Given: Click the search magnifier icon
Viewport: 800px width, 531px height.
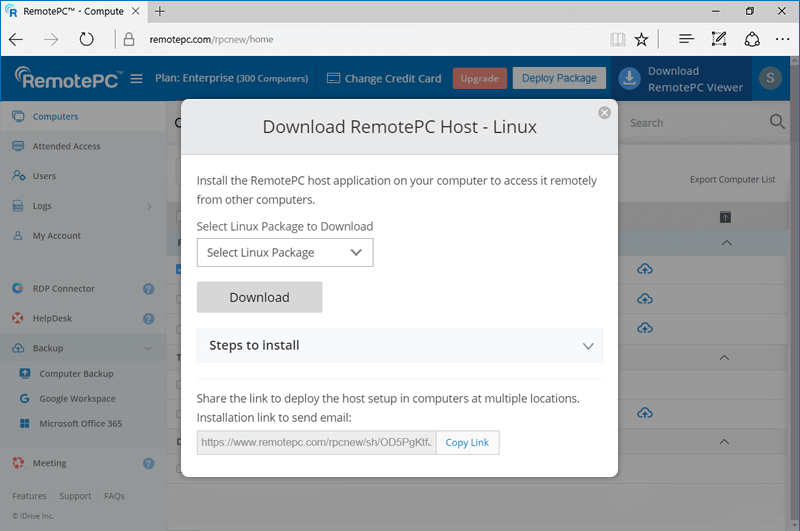Looking at the screenshot, I should pos(777,122).
